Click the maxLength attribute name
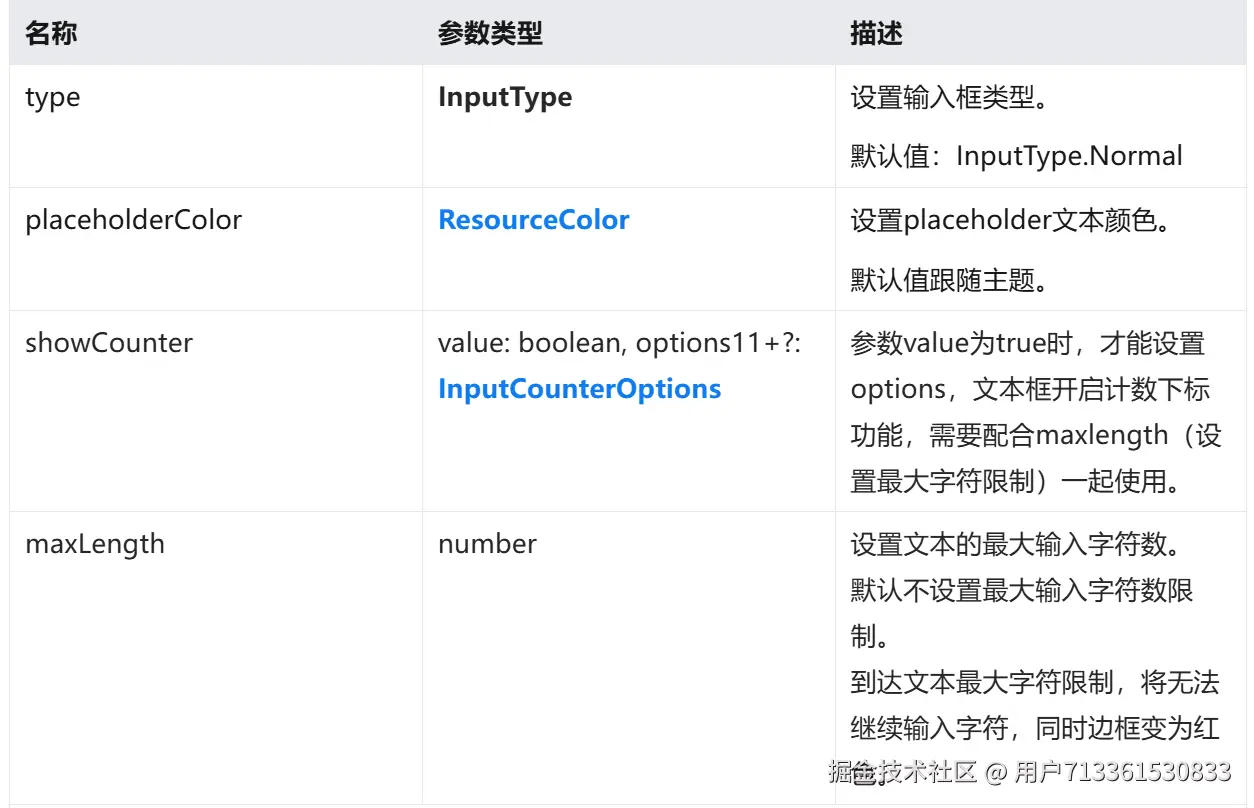This screenshot has width=1254, height=808. click(95, 544)
